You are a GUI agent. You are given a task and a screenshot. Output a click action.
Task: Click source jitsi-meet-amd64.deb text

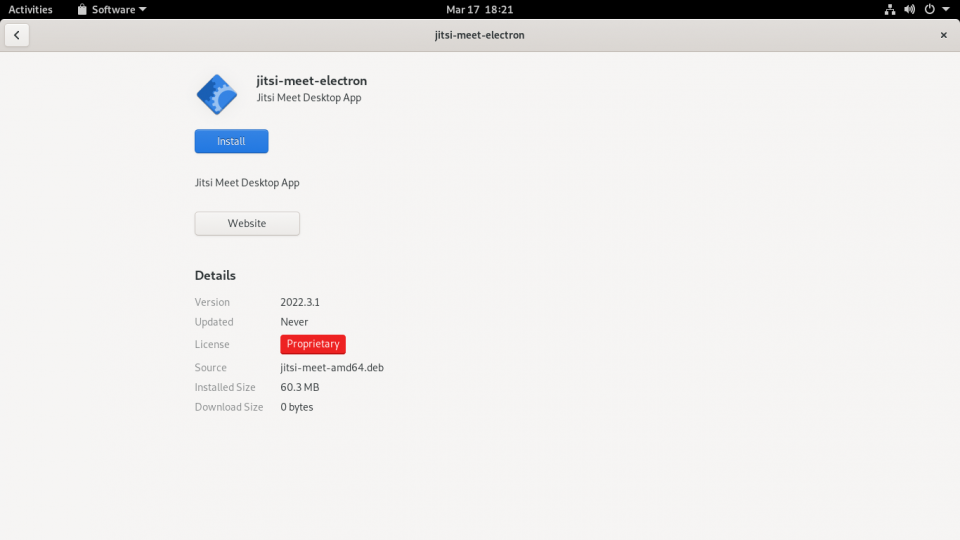click(332, 367)
